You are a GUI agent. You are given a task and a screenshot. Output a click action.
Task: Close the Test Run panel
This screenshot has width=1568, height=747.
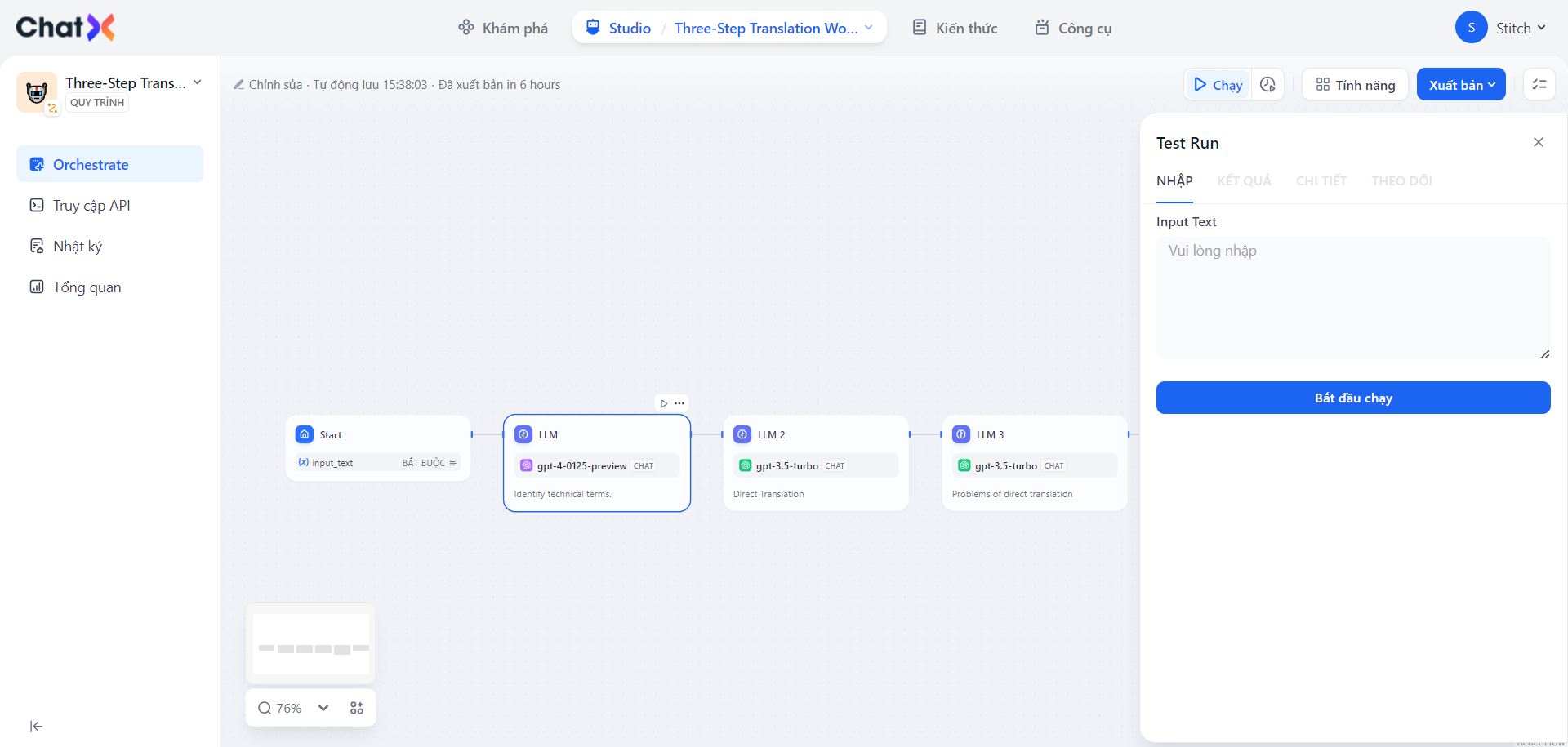[1538, 143]
